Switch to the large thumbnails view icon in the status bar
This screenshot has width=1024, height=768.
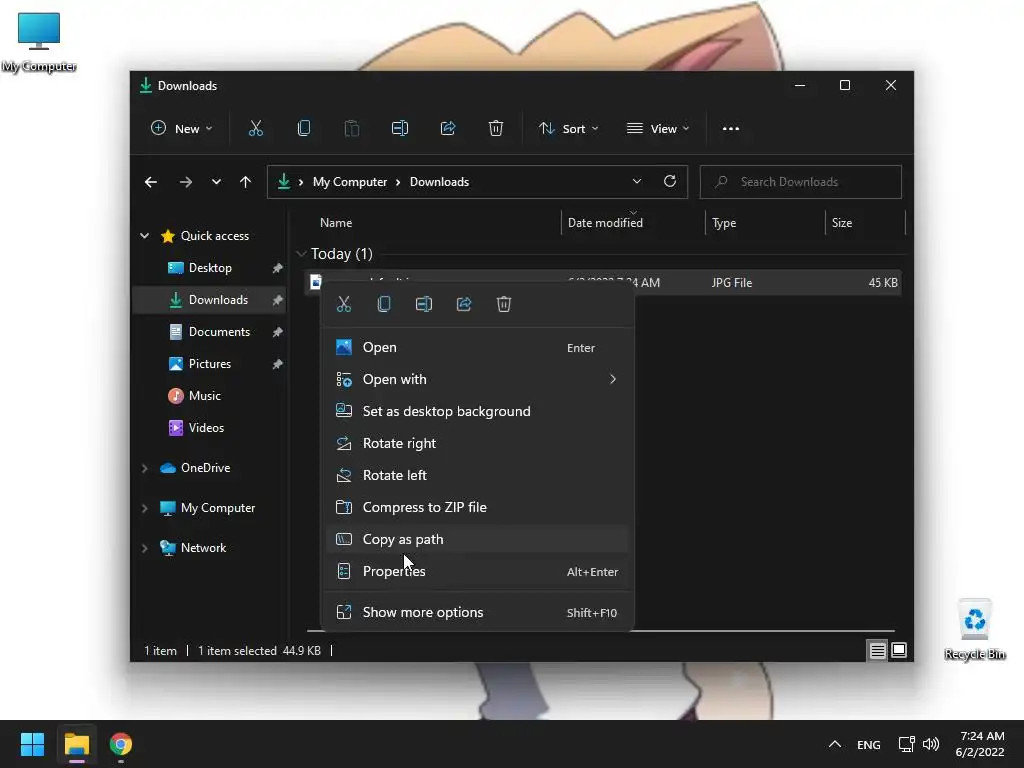coord(899,650)
